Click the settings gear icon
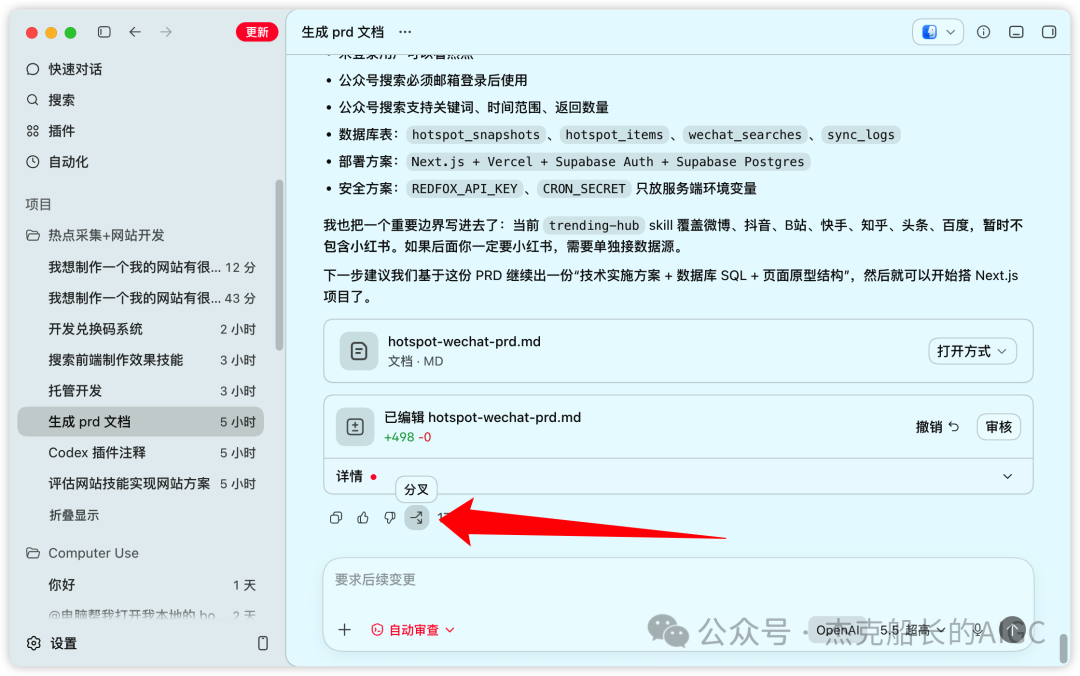Image resolution: width=1080 pixels, height=676 pixels. pos(33,644)
